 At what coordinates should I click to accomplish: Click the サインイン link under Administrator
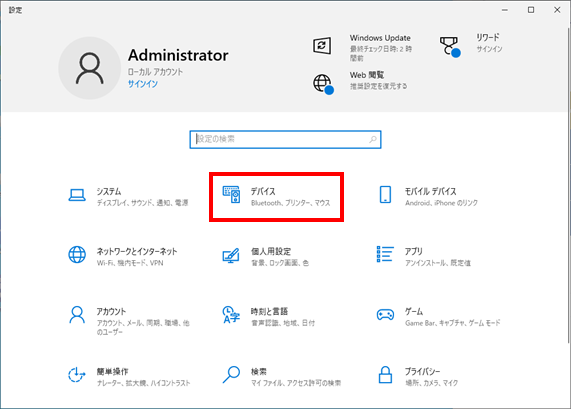pos(143,84)
